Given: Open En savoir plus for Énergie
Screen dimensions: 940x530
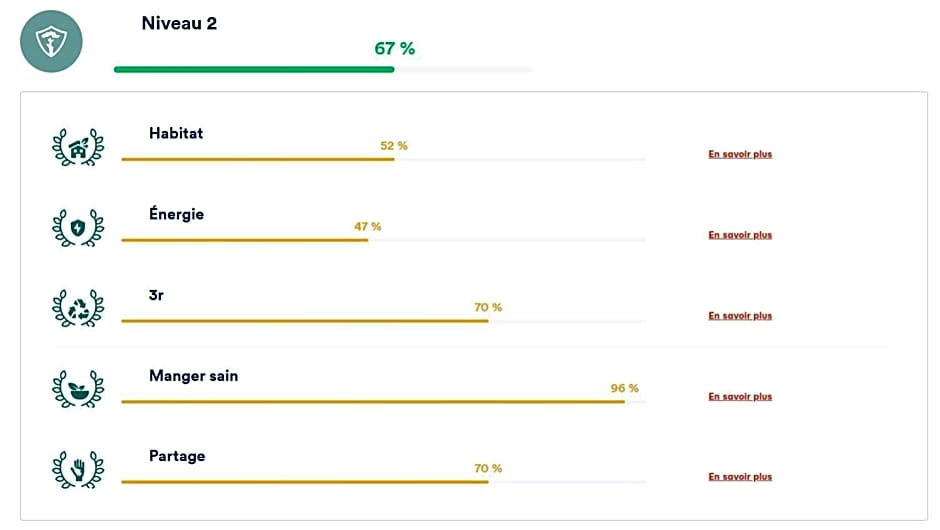Looking at the screenshot, I should point(740,235).
